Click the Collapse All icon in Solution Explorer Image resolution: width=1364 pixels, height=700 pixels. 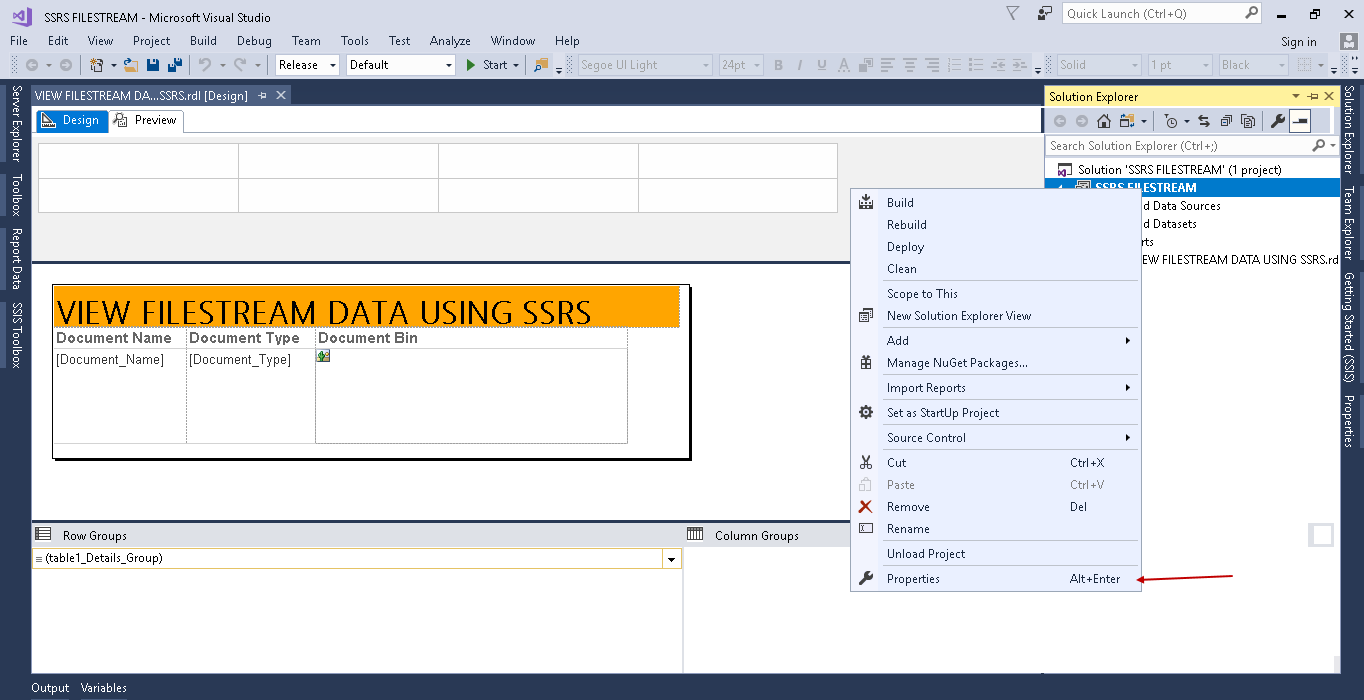click(x=1226, y=121)
